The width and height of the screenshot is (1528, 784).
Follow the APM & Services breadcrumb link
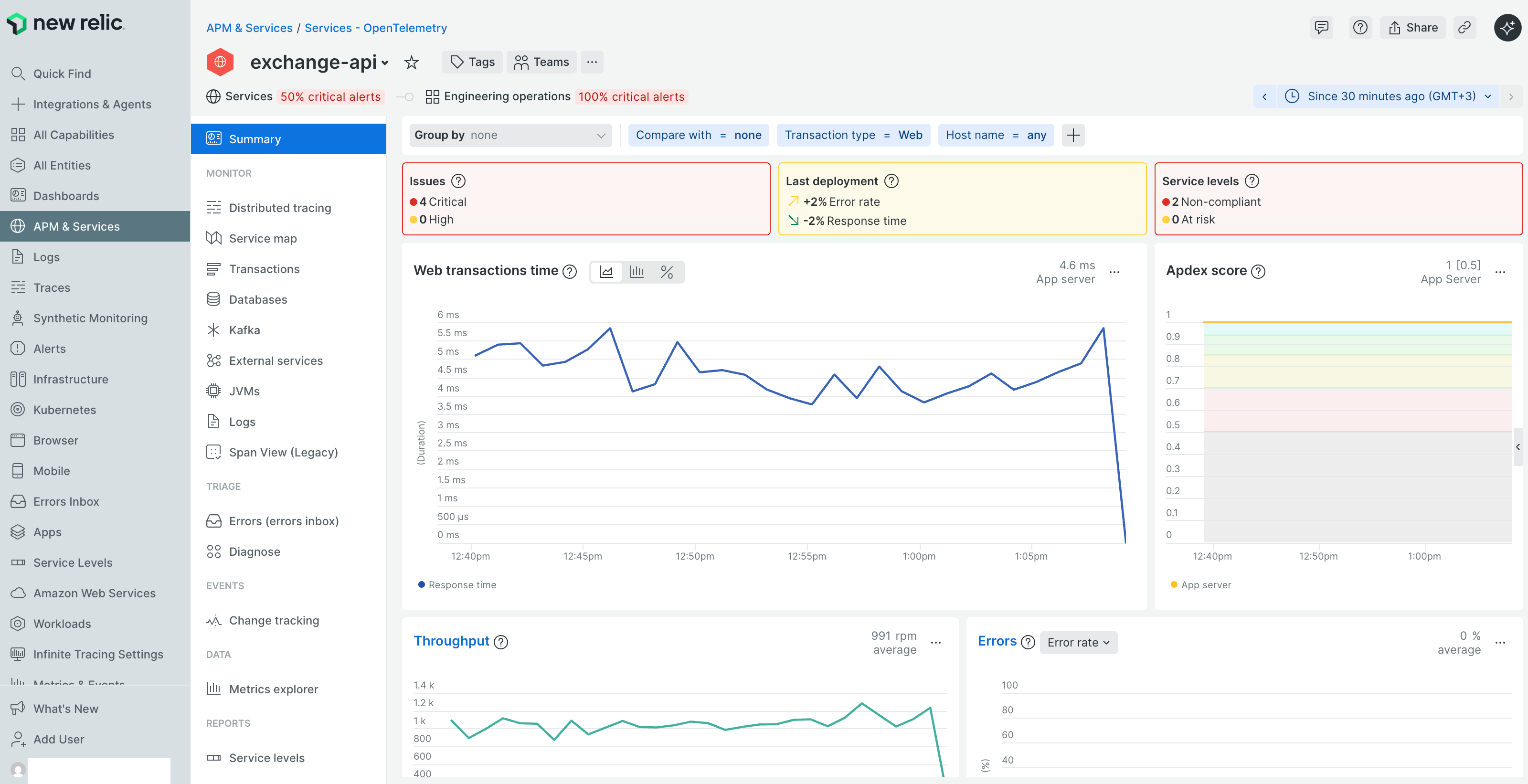[x=249, y=28]
